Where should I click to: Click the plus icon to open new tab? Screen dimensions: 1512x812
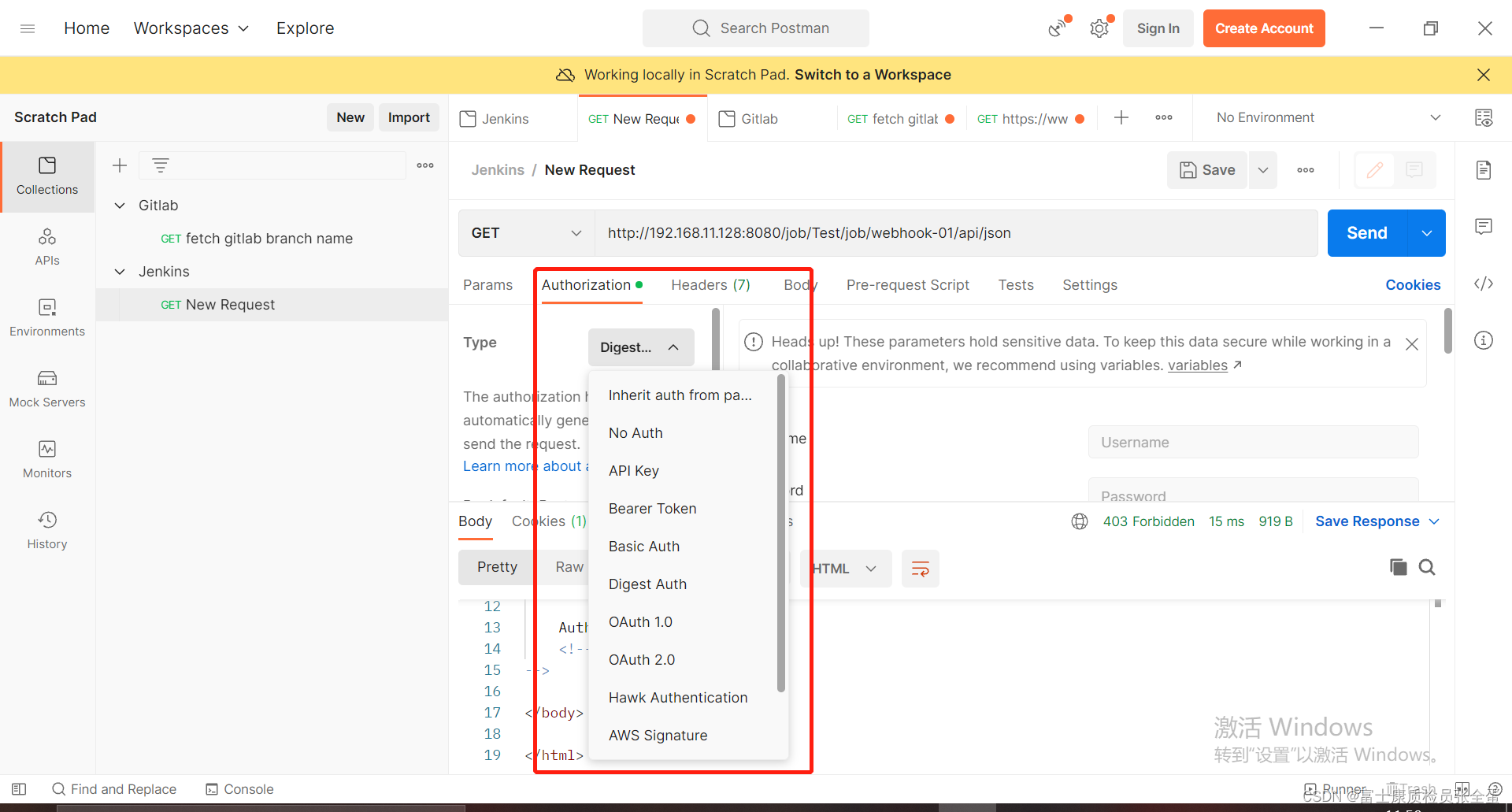(x=1121, y=118)
